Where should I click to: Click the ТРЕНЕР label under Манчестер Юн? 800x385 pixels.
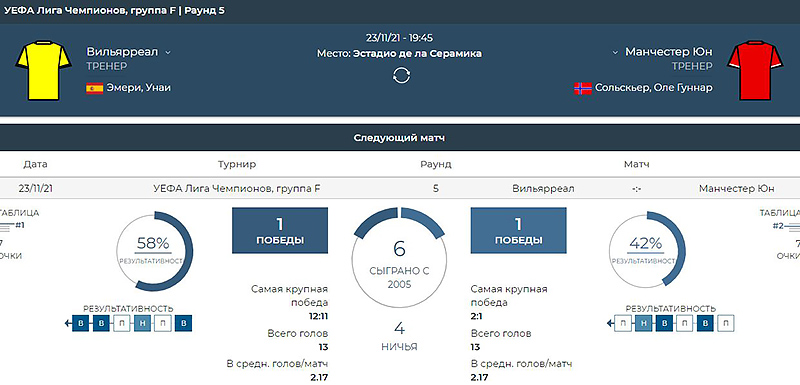tap(692, 66)
